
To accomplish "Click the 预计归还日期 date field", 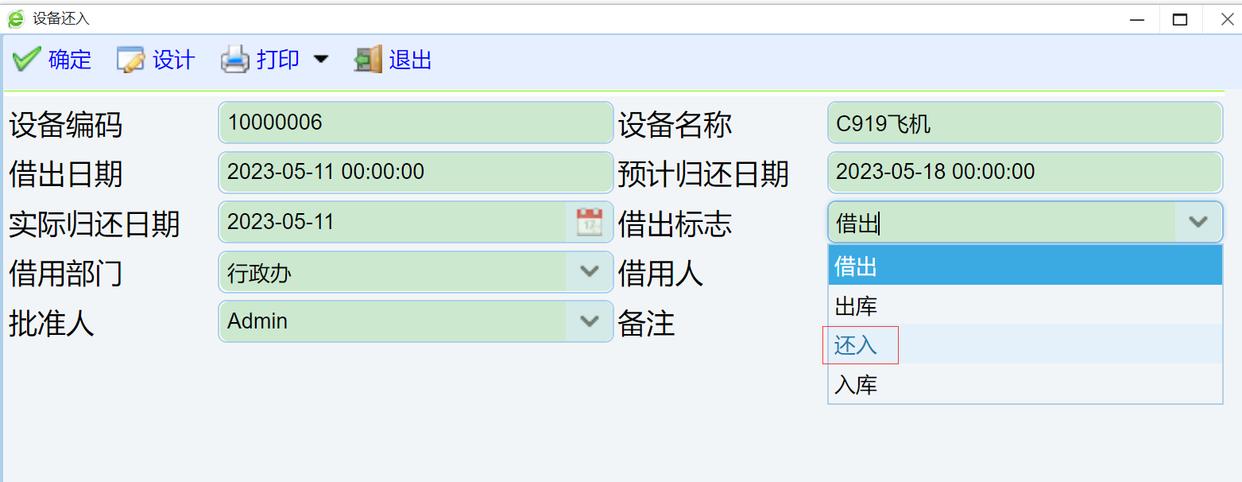I will [1024, 172].
